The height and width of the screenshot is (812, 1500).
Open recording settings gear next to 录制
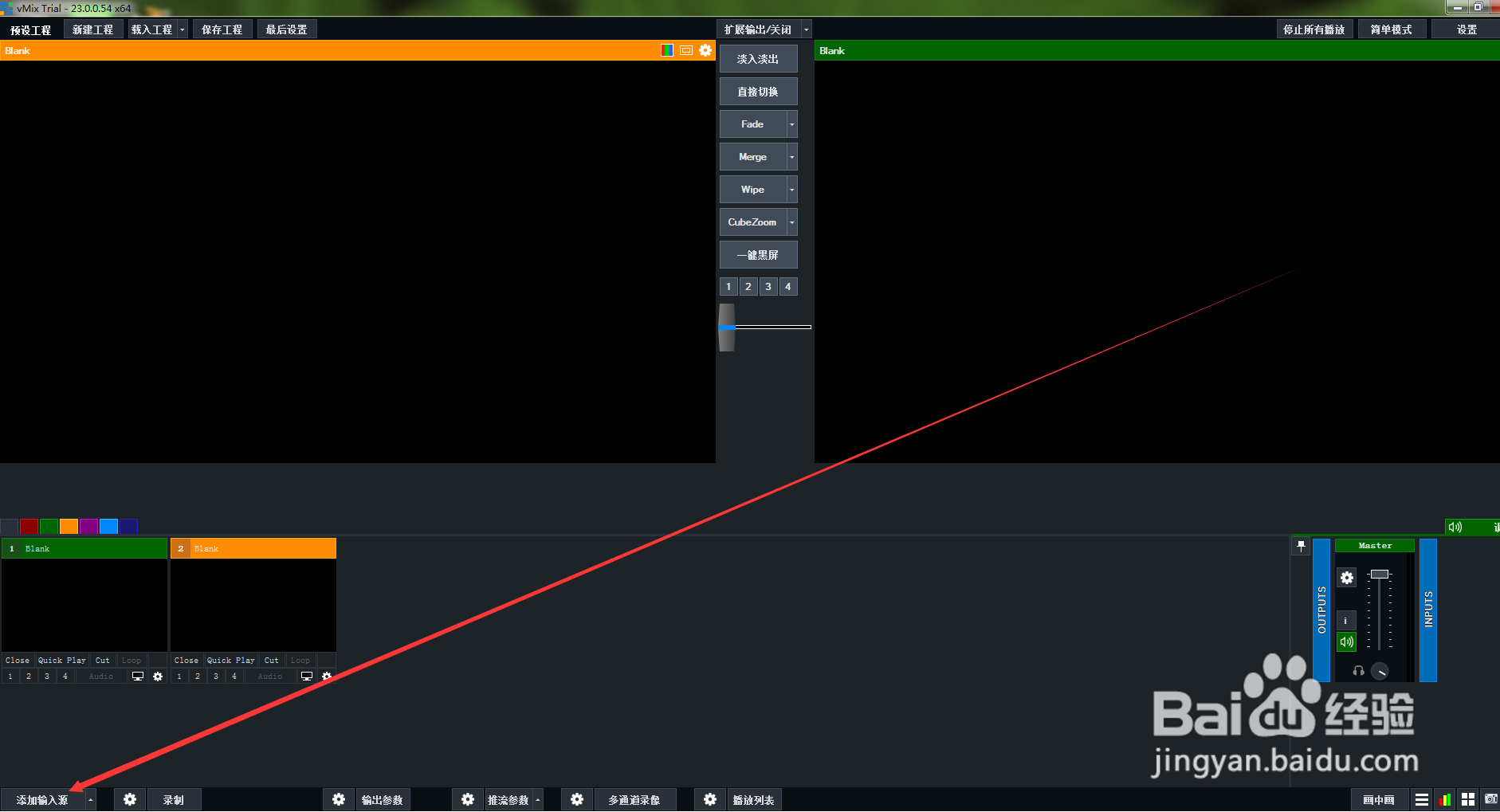click(x=130, y=799)
